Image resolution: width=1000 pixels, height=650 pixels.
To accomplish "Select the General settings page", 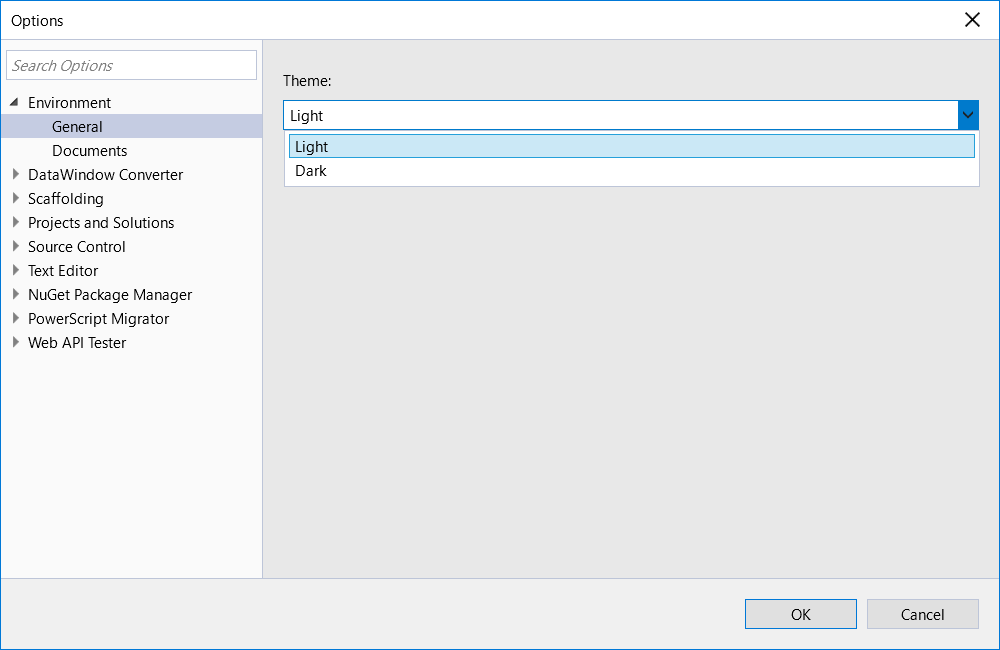I will tap(77, 126).
